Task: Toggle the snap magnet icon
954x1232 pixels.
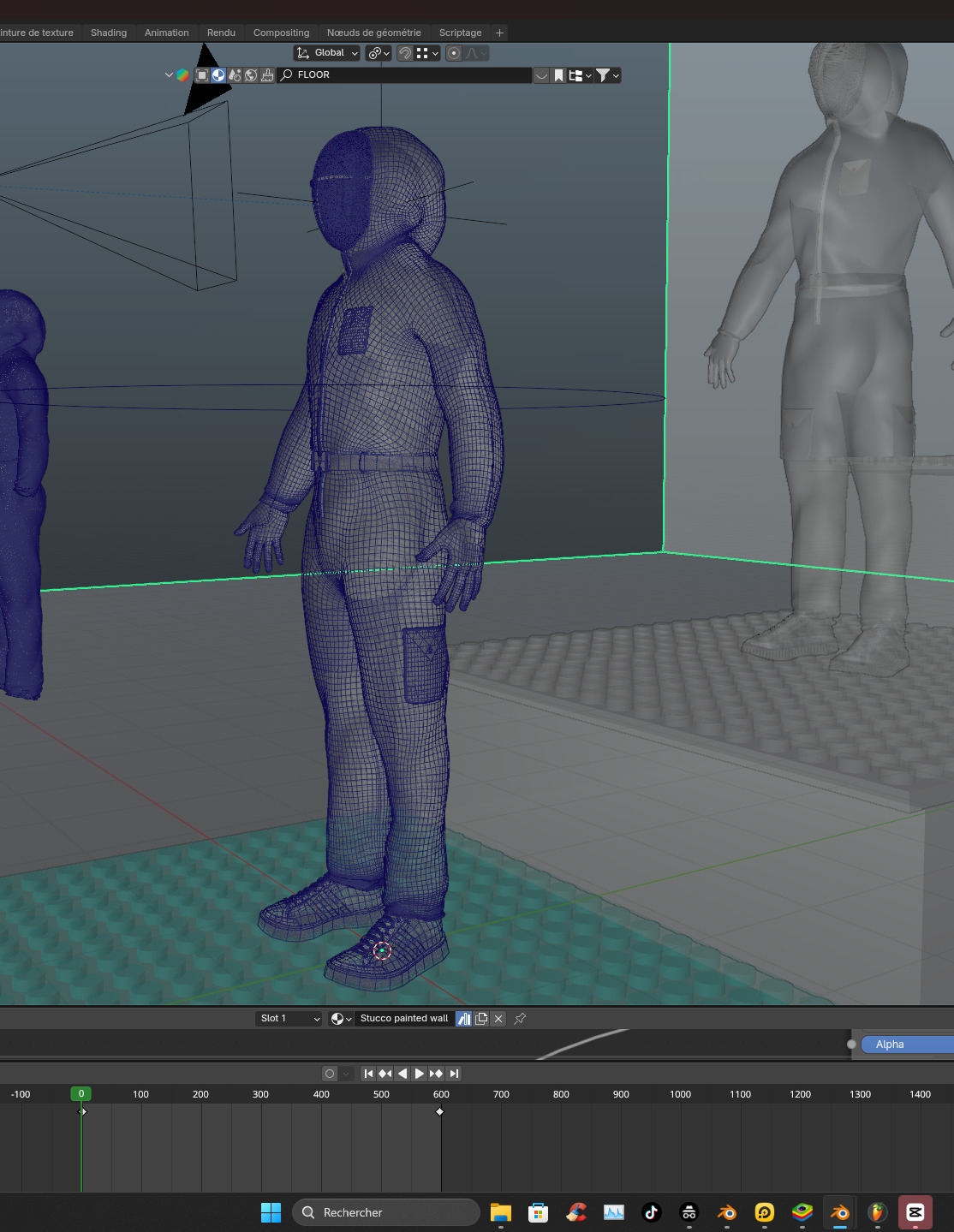Action: point(405,53)
